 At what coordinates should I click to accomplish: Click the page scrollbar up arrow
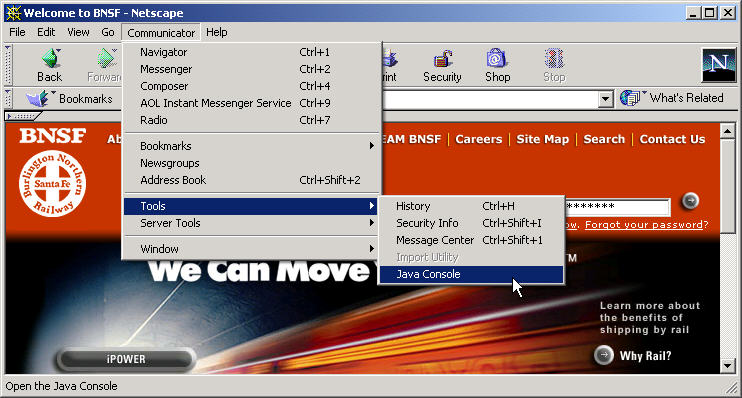point(727,131)
